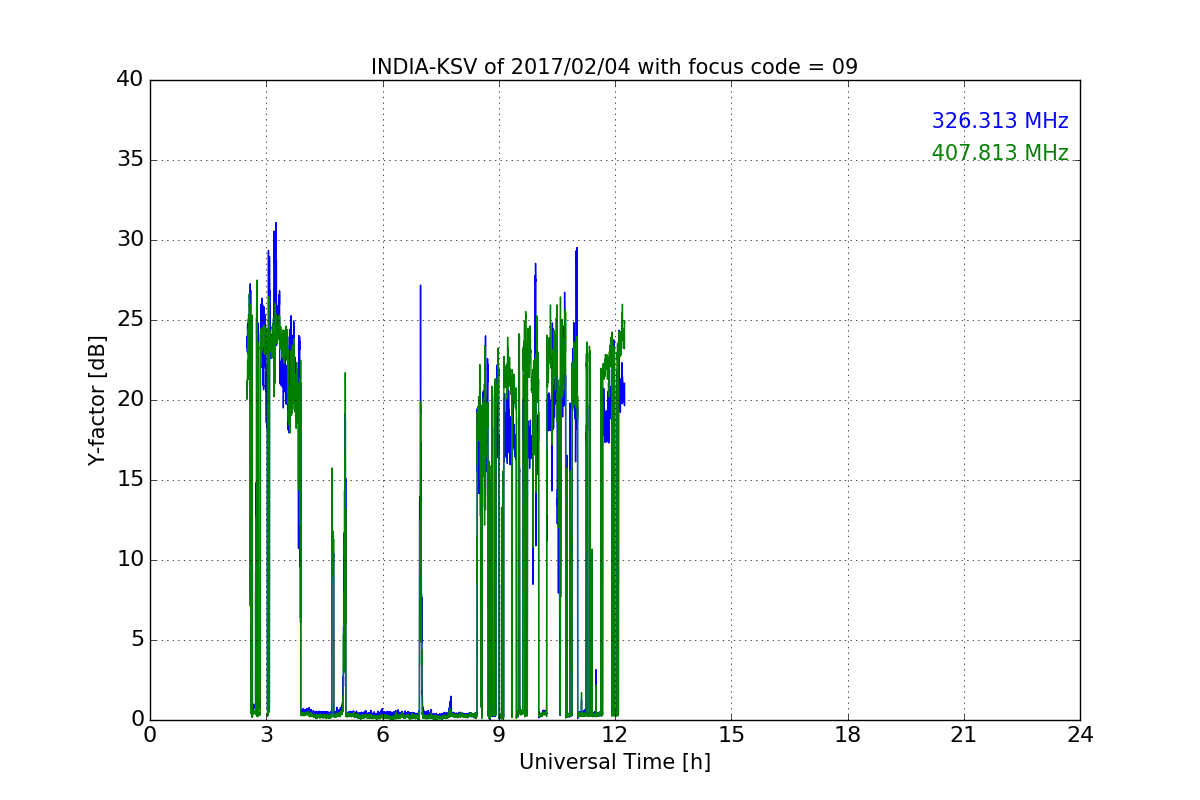Click the y-axis tick label 40

130,80
